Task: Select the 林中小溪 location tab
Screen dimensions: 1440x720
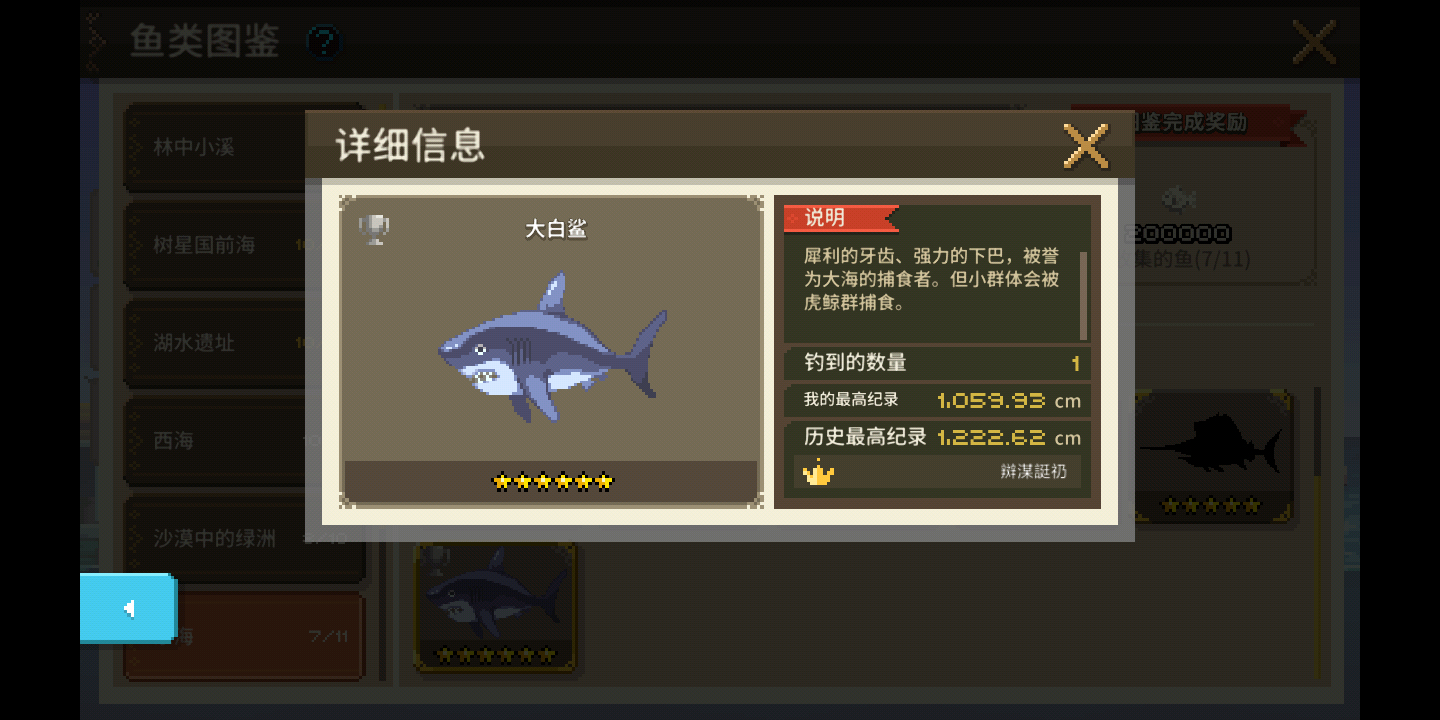Action: 215,147
